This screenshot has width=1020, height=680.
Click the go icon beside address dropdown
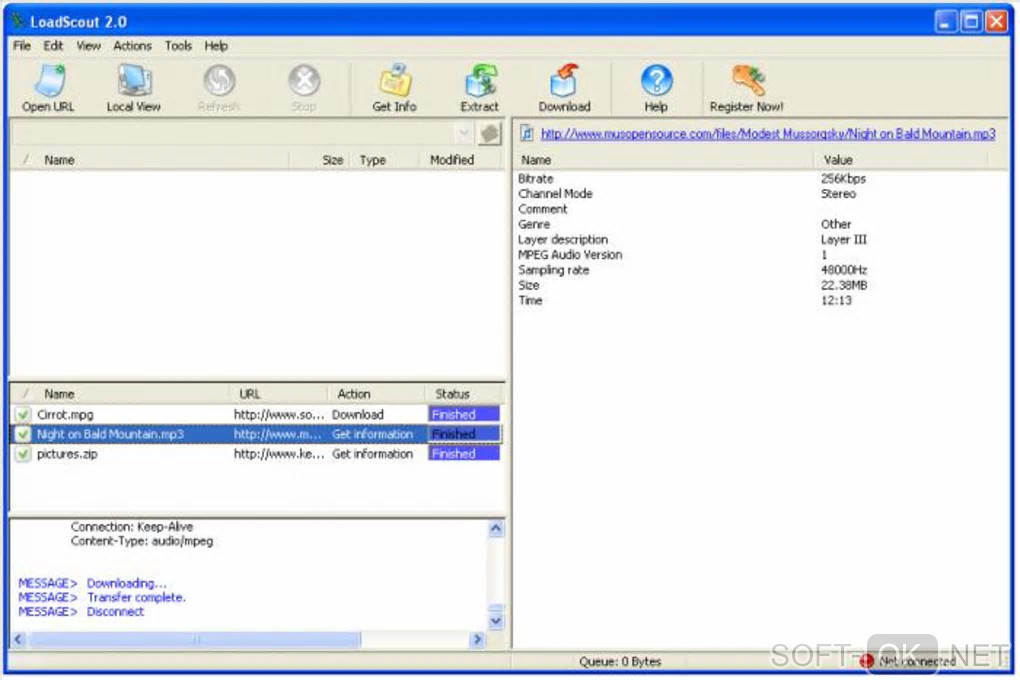tap(489, 134)
